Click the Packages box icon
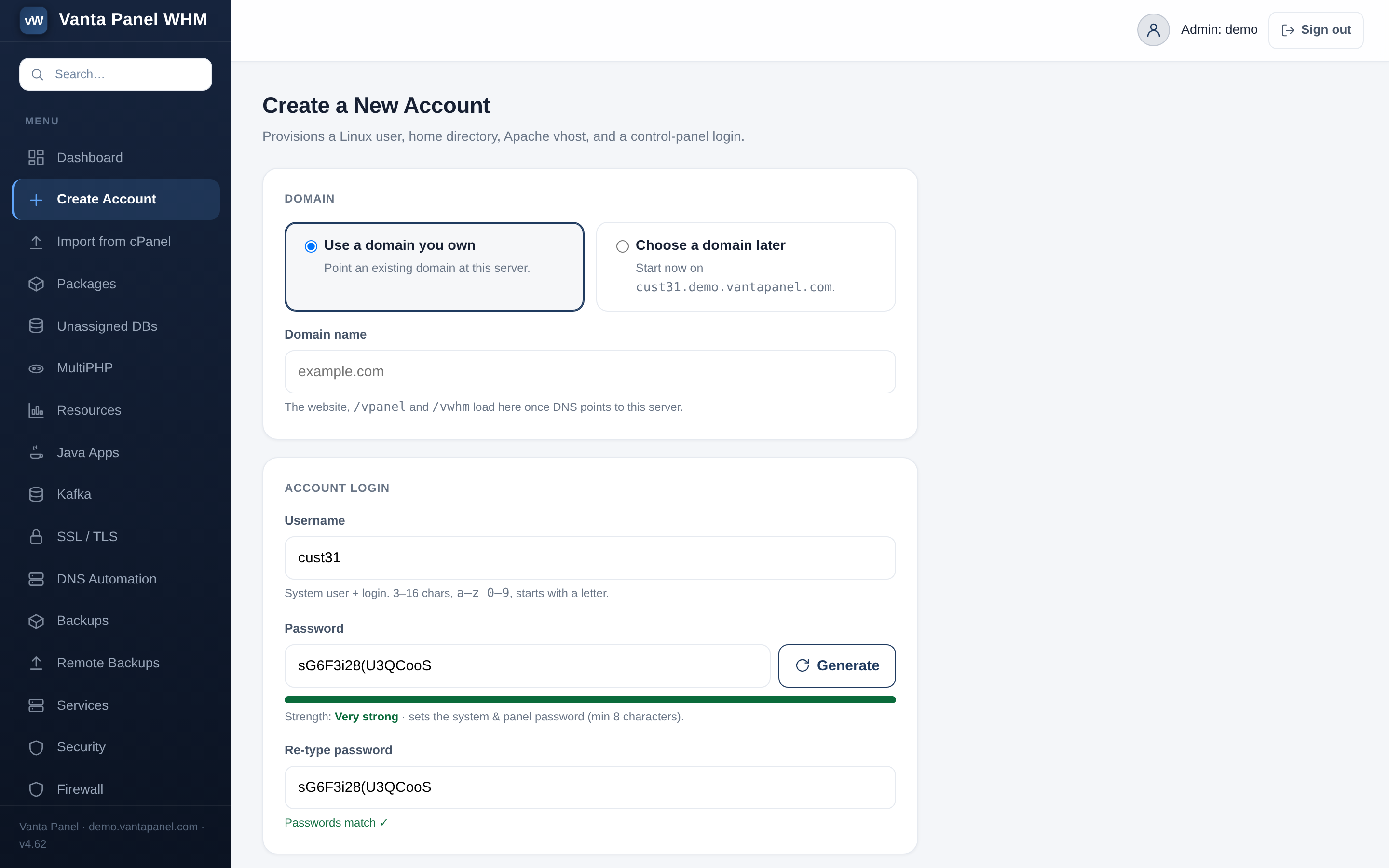Viewport: 1389px width, 868px height. [36, 284]
